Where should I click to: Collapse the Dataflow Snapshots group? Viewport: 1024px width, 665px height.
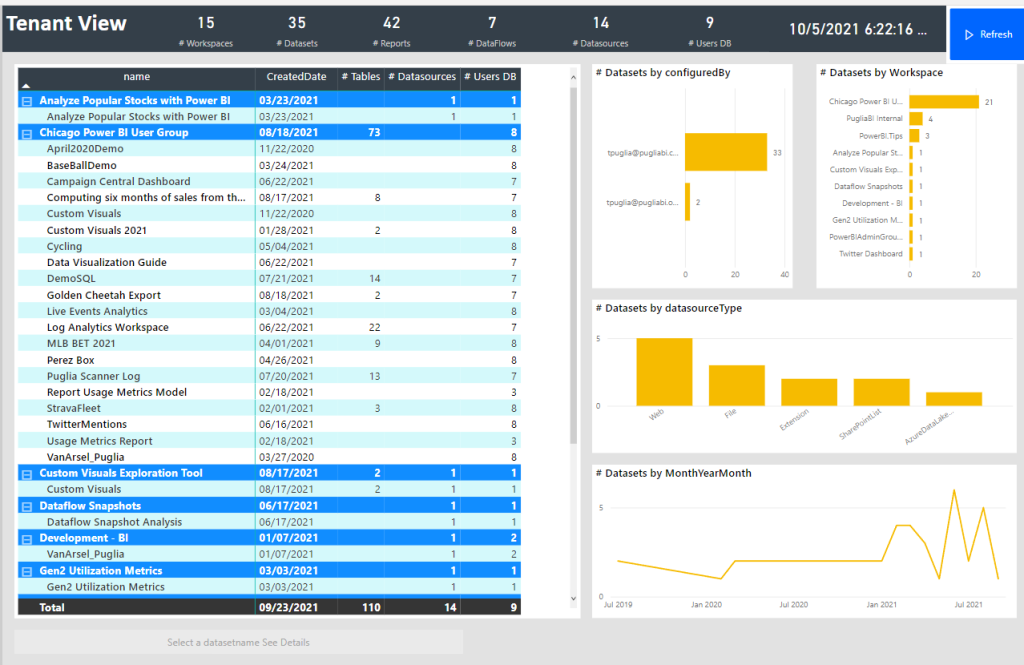(x=27, y=506)
